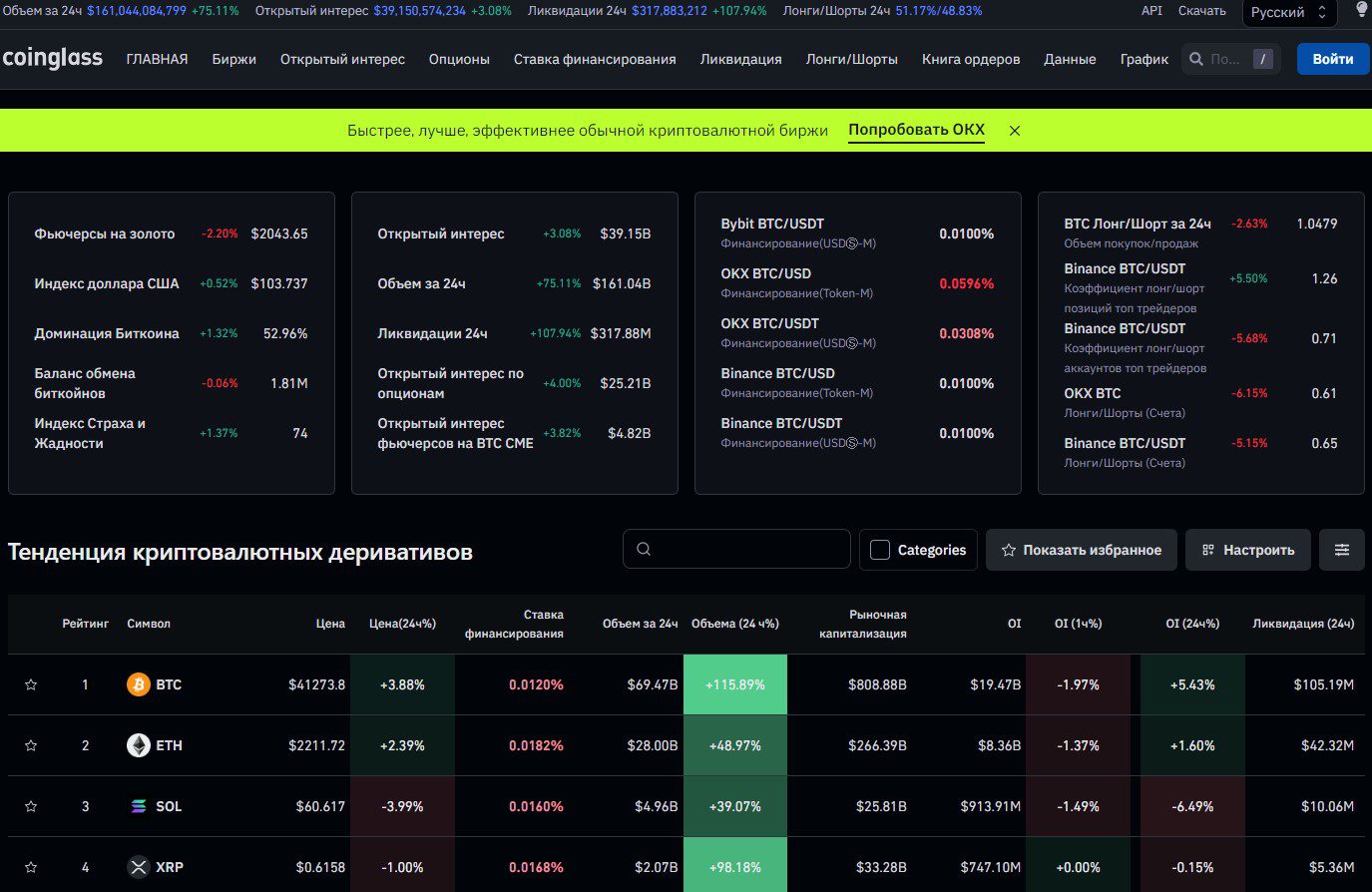Sort by Цена(24ч%) column header
1372x892 pixels.
pos(402,624)
